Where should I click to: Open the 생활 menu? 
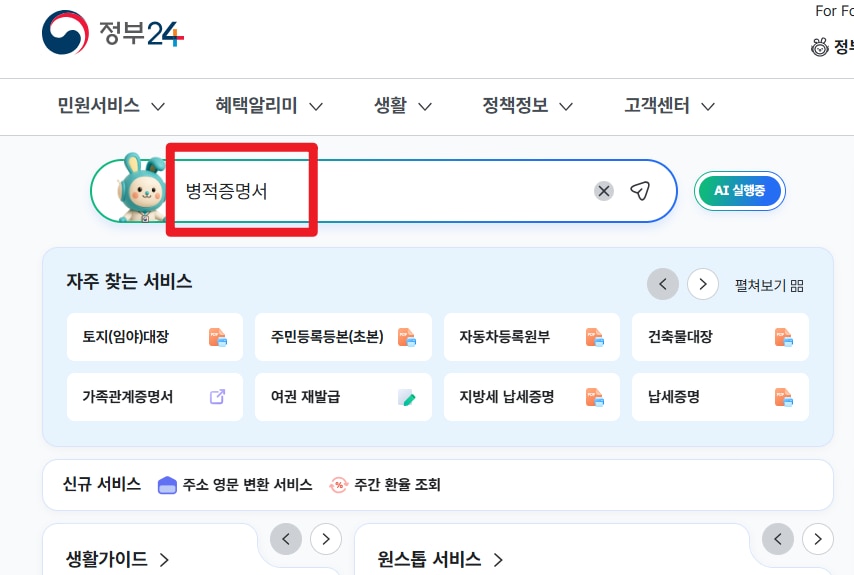pyautogui.click(x=403, y=106)
